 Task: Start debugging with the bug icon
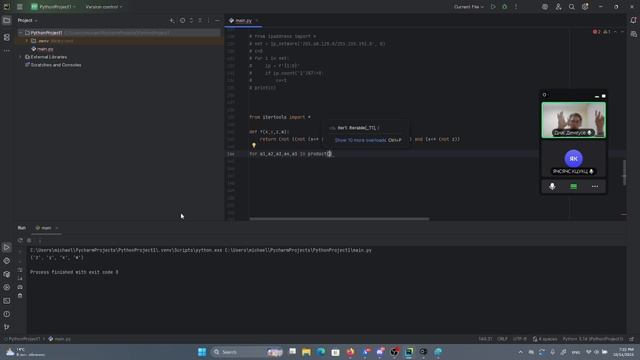click(x=504, y=7)
